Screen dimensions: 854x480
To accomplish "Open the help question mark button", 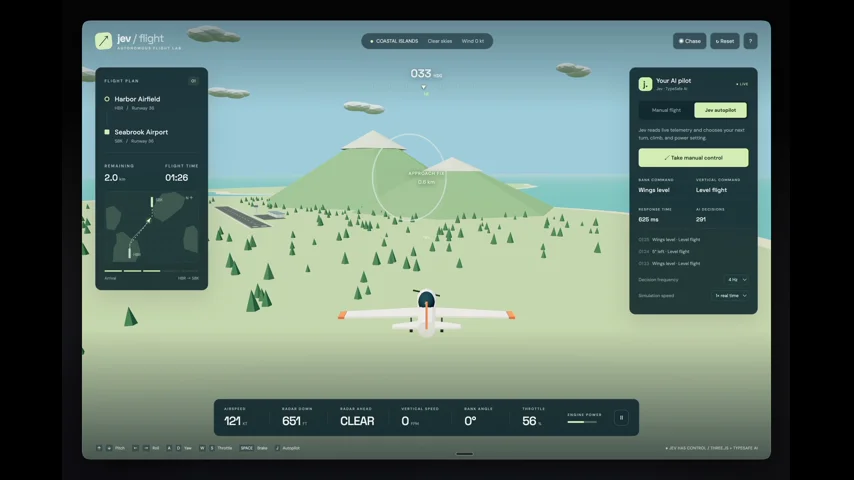I will pyautogui.click(x=750, y=41).
